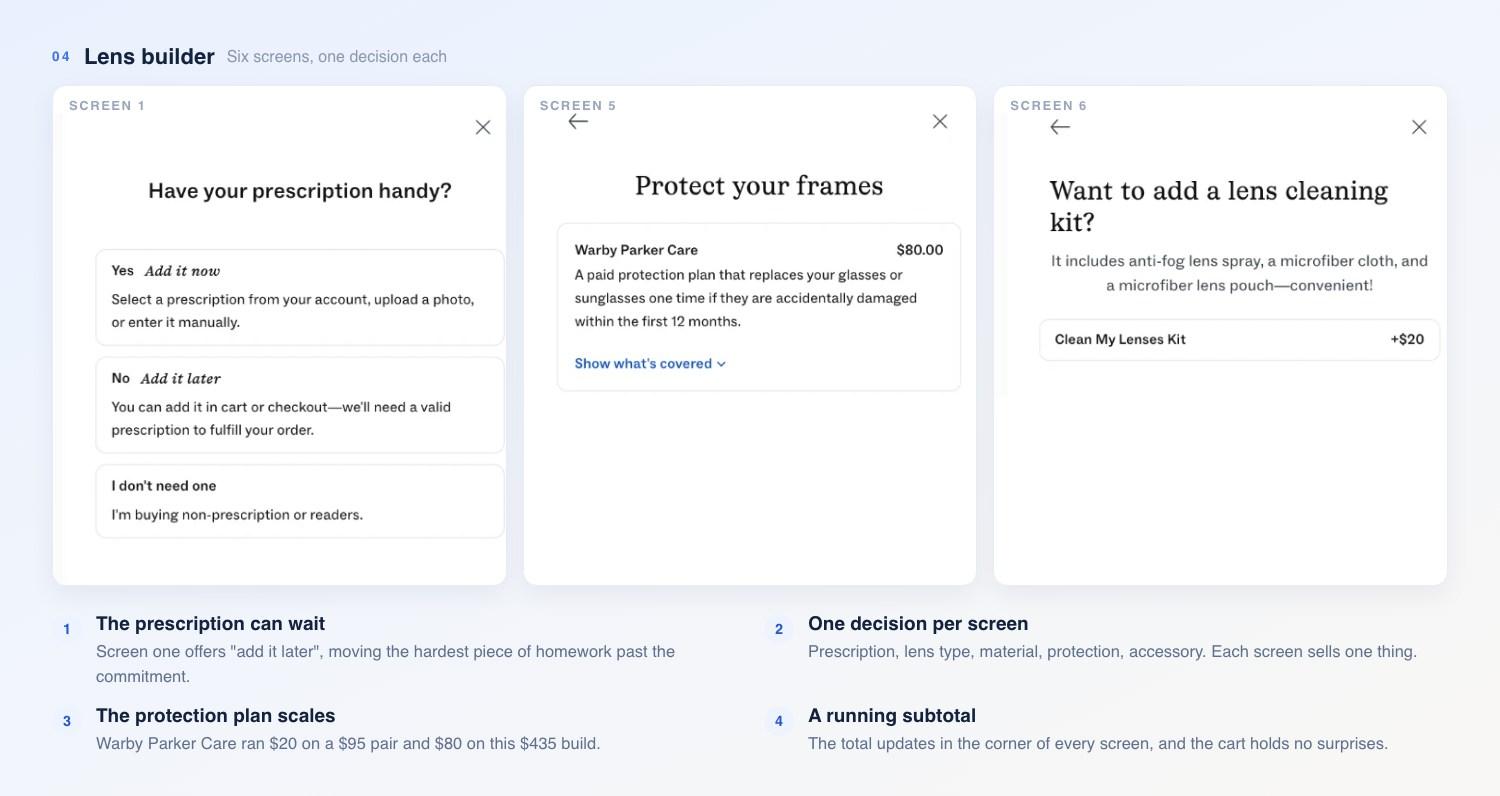
Task: Click the SCREEN 1 label
Action: click(107, 106)
